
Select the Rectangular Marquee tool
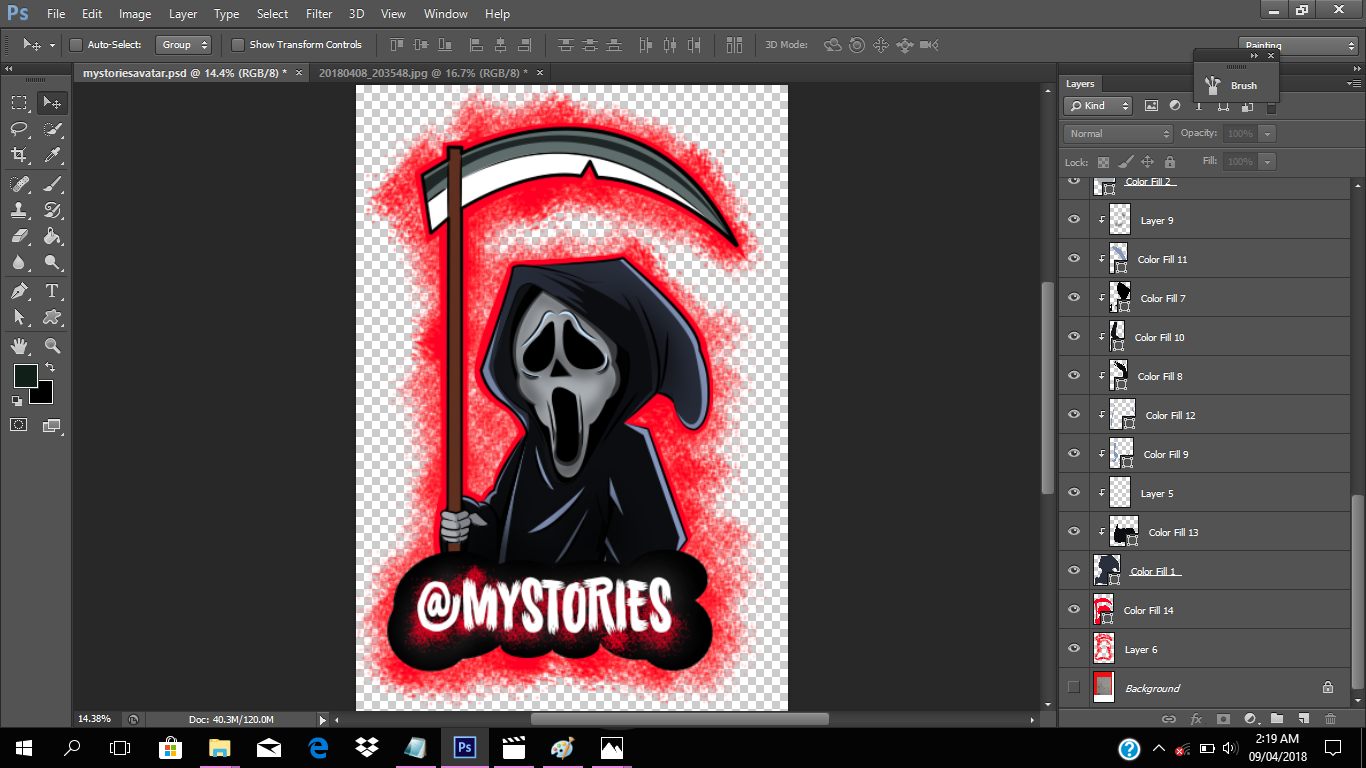19,102
